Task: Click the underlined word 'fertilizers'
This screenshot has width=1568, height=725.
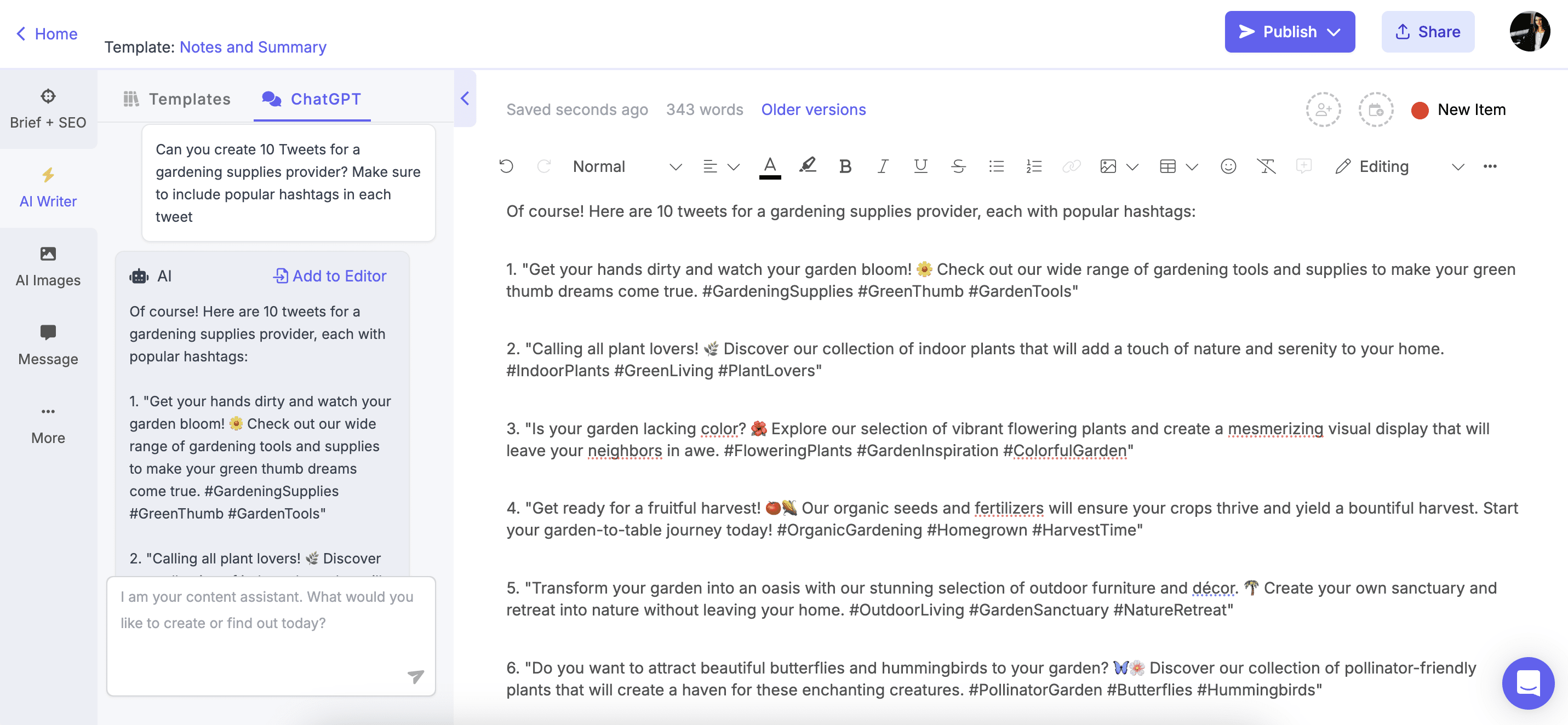Action: (1009, 508)
